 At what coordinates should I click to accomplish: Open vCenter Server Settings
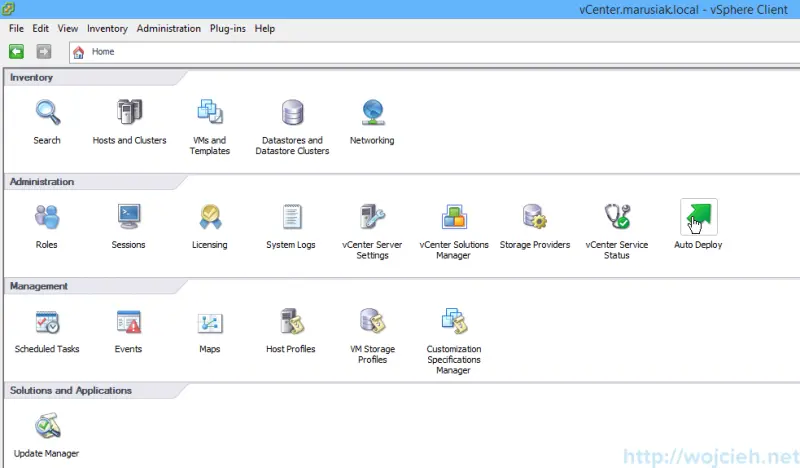372,217
